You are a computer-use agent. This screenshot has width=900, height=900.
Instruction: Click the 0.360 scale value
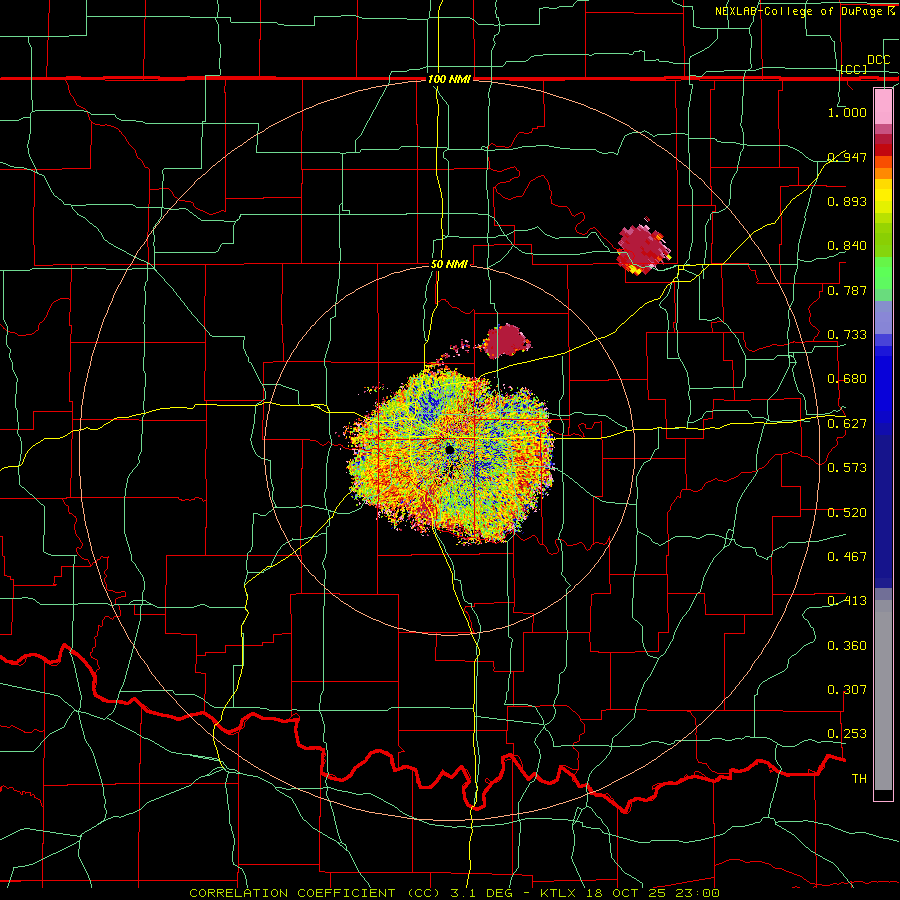point(847,646)
